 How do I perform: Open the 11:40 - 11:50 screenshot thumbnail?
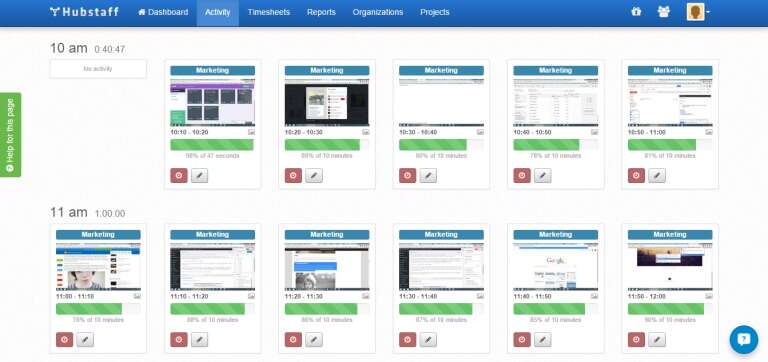555,266
